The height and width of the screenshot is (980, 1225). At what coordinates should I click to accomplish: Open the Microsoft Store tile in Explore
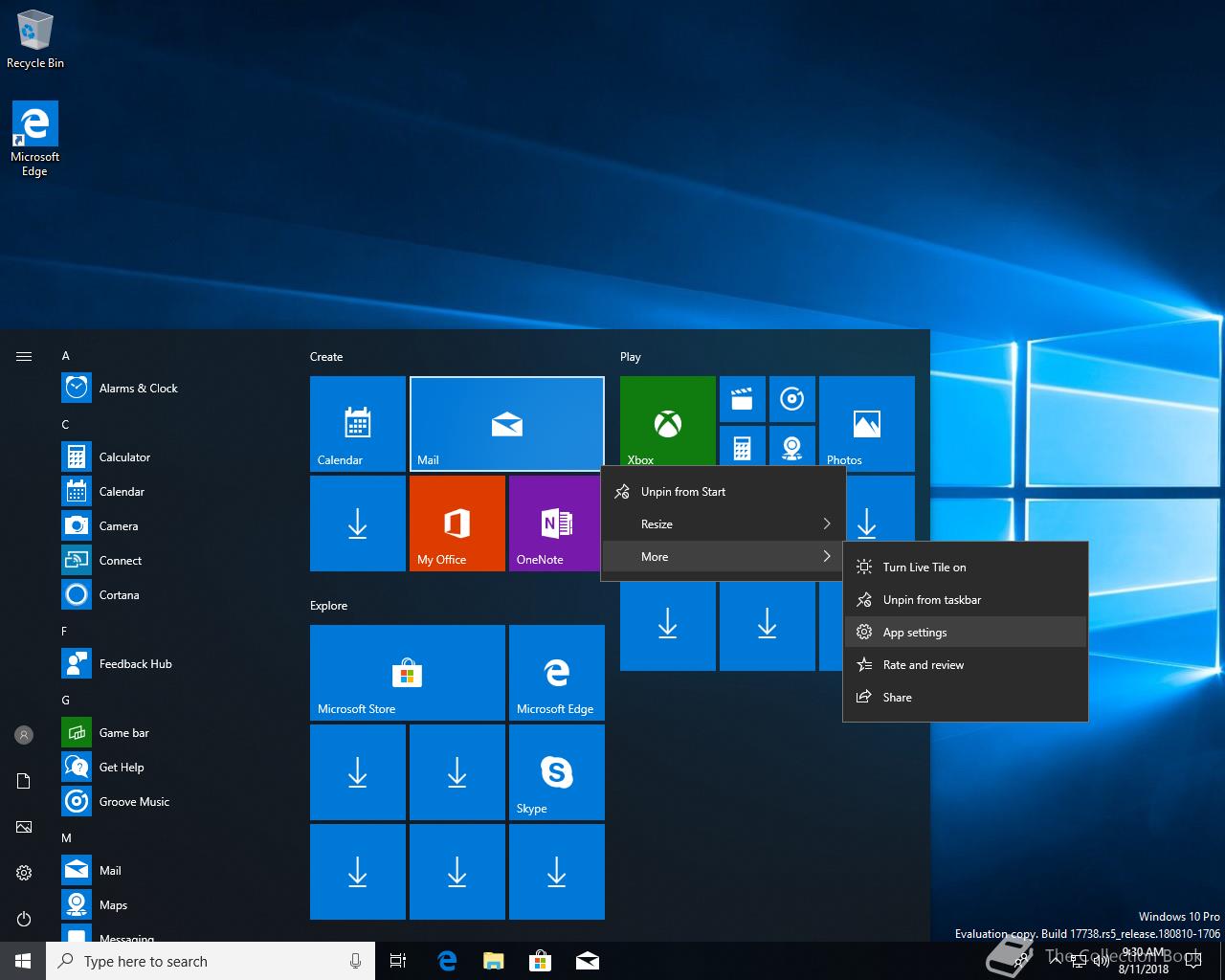[x=408, y=672]
